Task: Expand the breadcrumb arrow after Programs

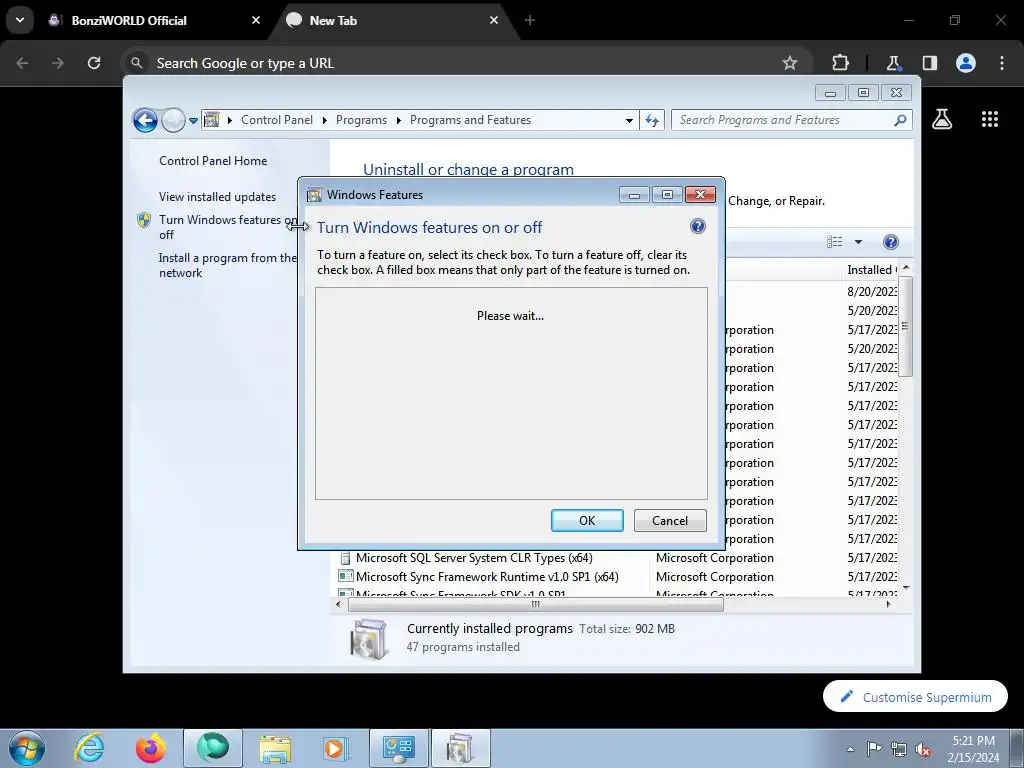Action: click(x=398, y=120)
